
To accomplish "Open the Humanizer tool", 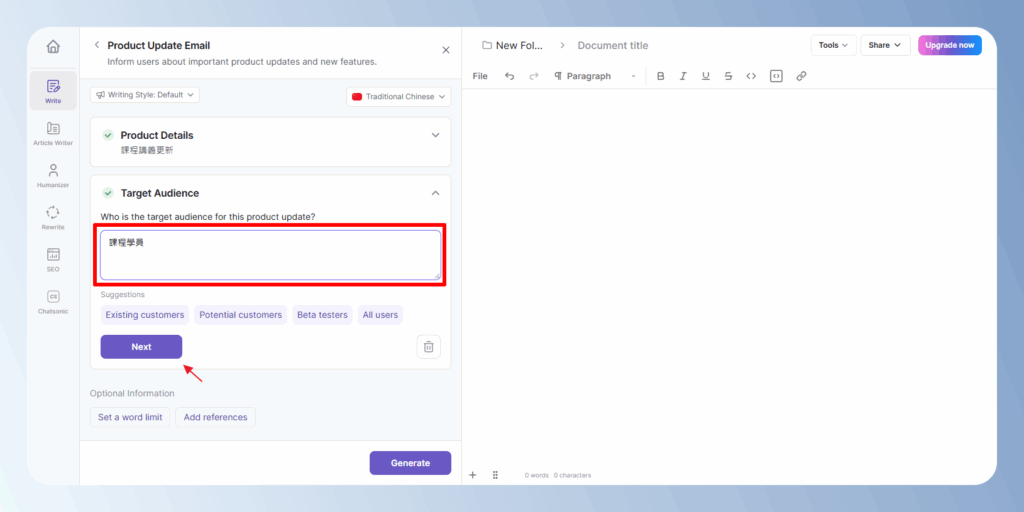I will coord(53,175).
